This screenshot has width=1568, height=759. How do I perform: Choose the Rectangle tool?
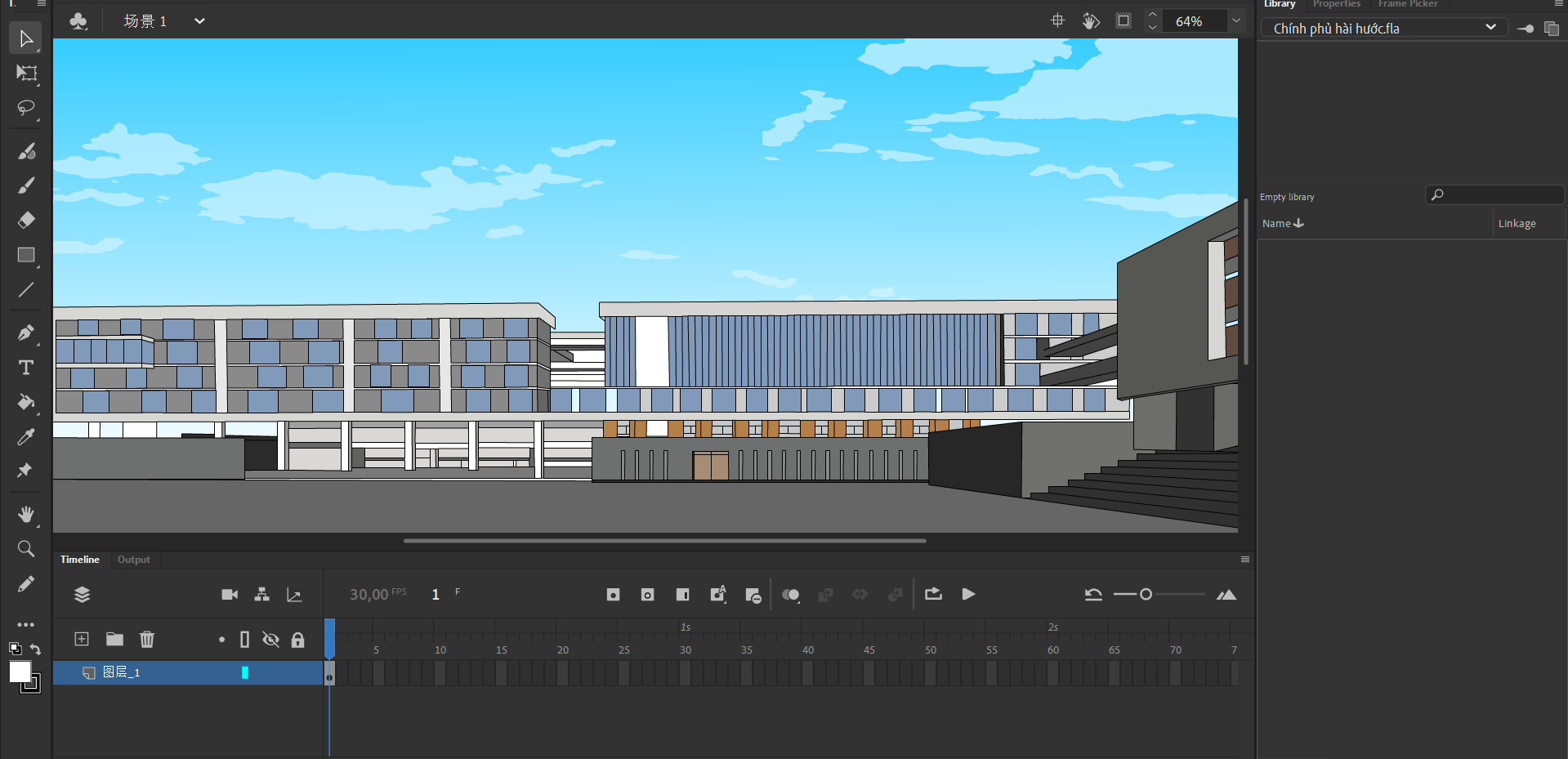(x=26, y=255)
